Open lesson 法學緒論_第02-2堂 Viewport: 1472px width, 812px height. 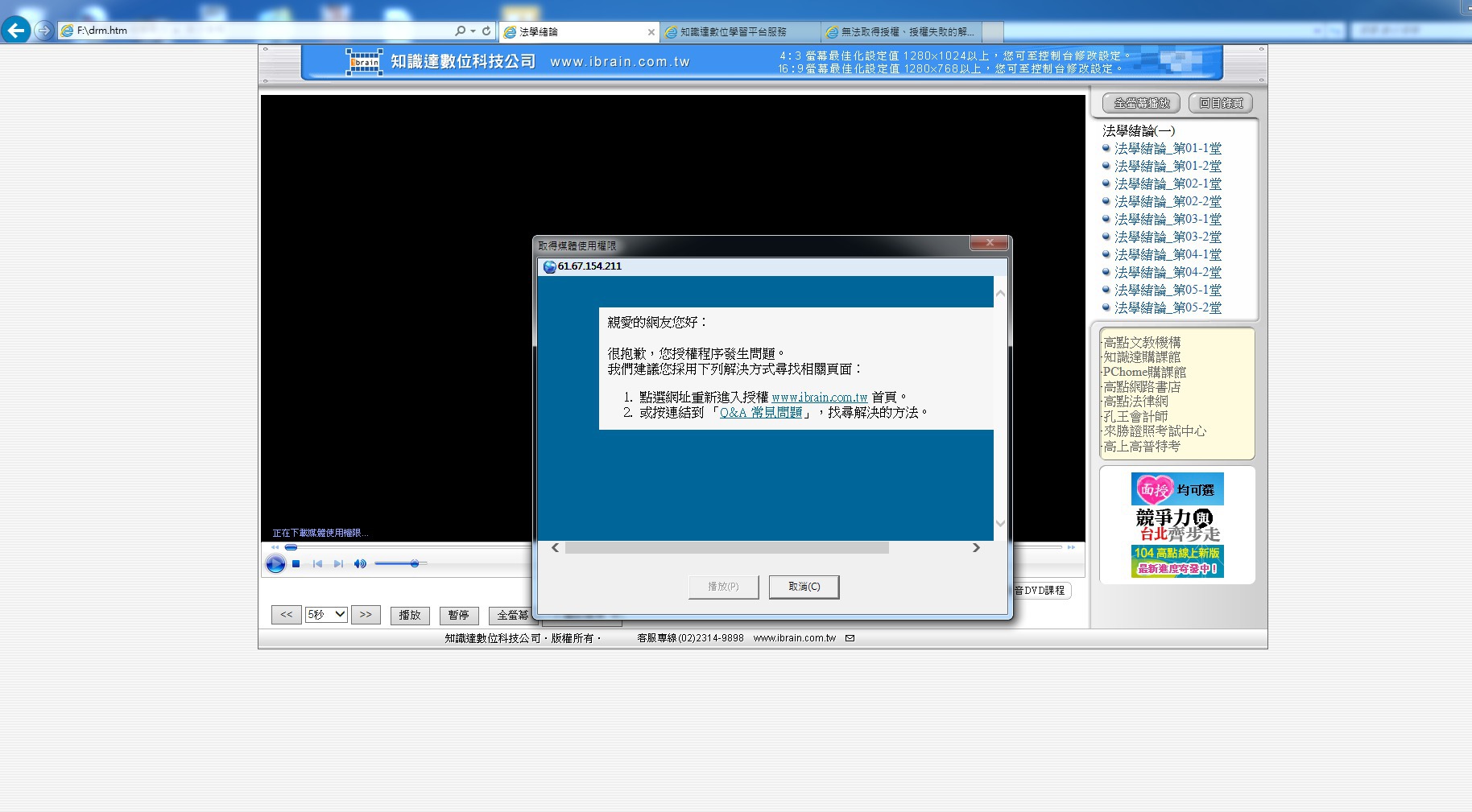[x=1168, y=201]
